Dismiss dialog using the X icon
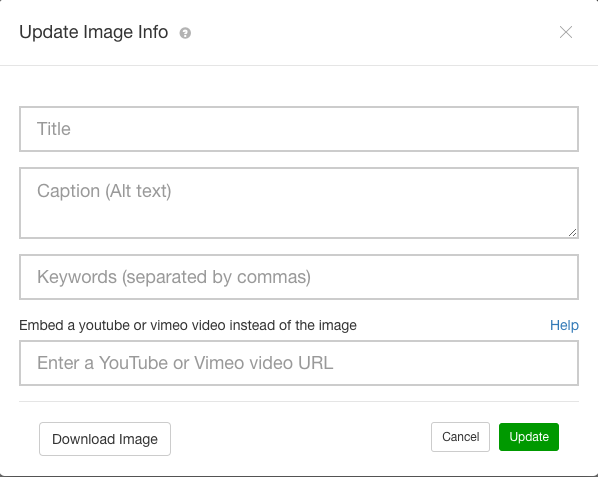The height and width of the screenshot is (477, 598). [x=566, y=32]
